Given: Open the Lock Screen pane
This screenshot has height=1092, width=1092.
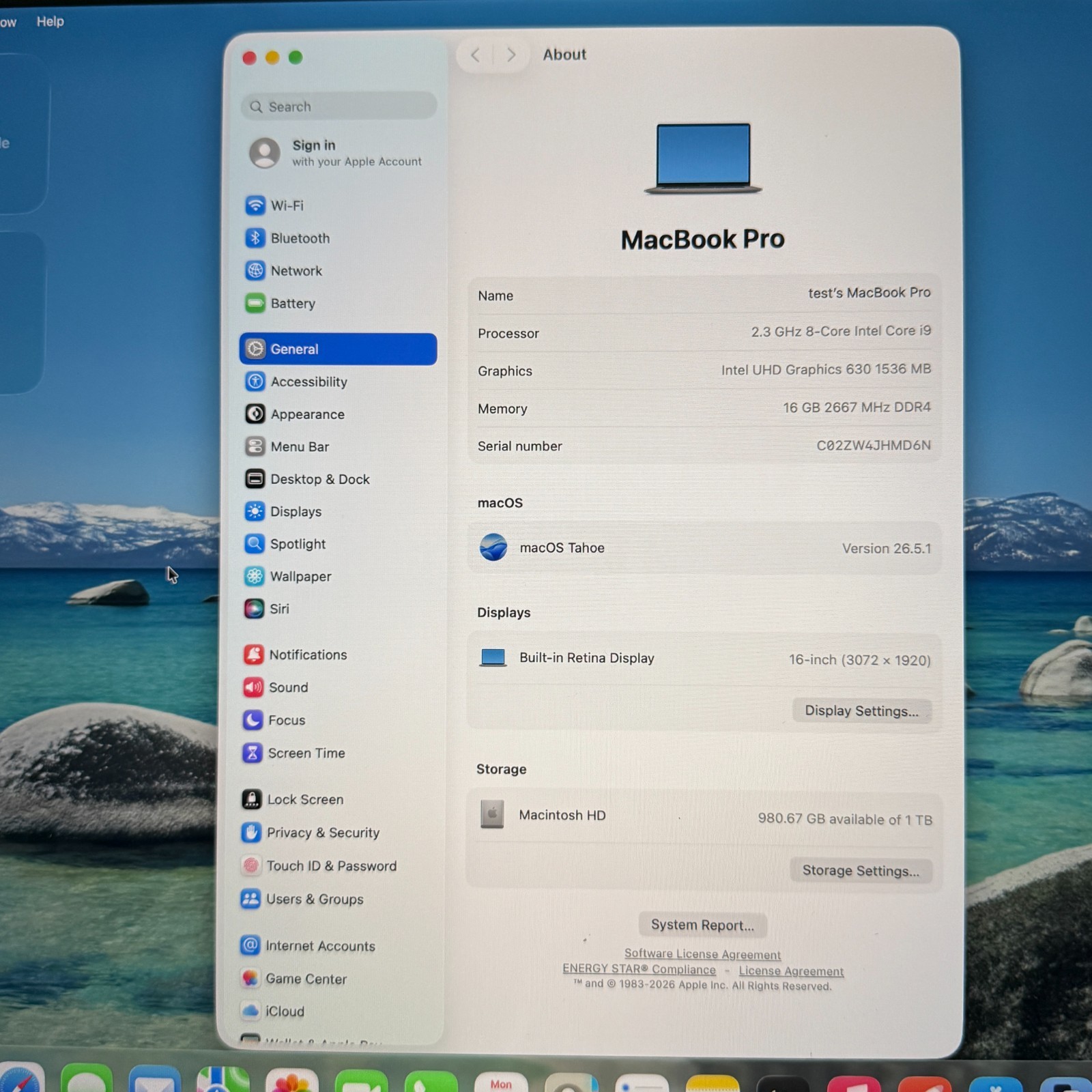Looking at the screenshot, I should 337,799.
